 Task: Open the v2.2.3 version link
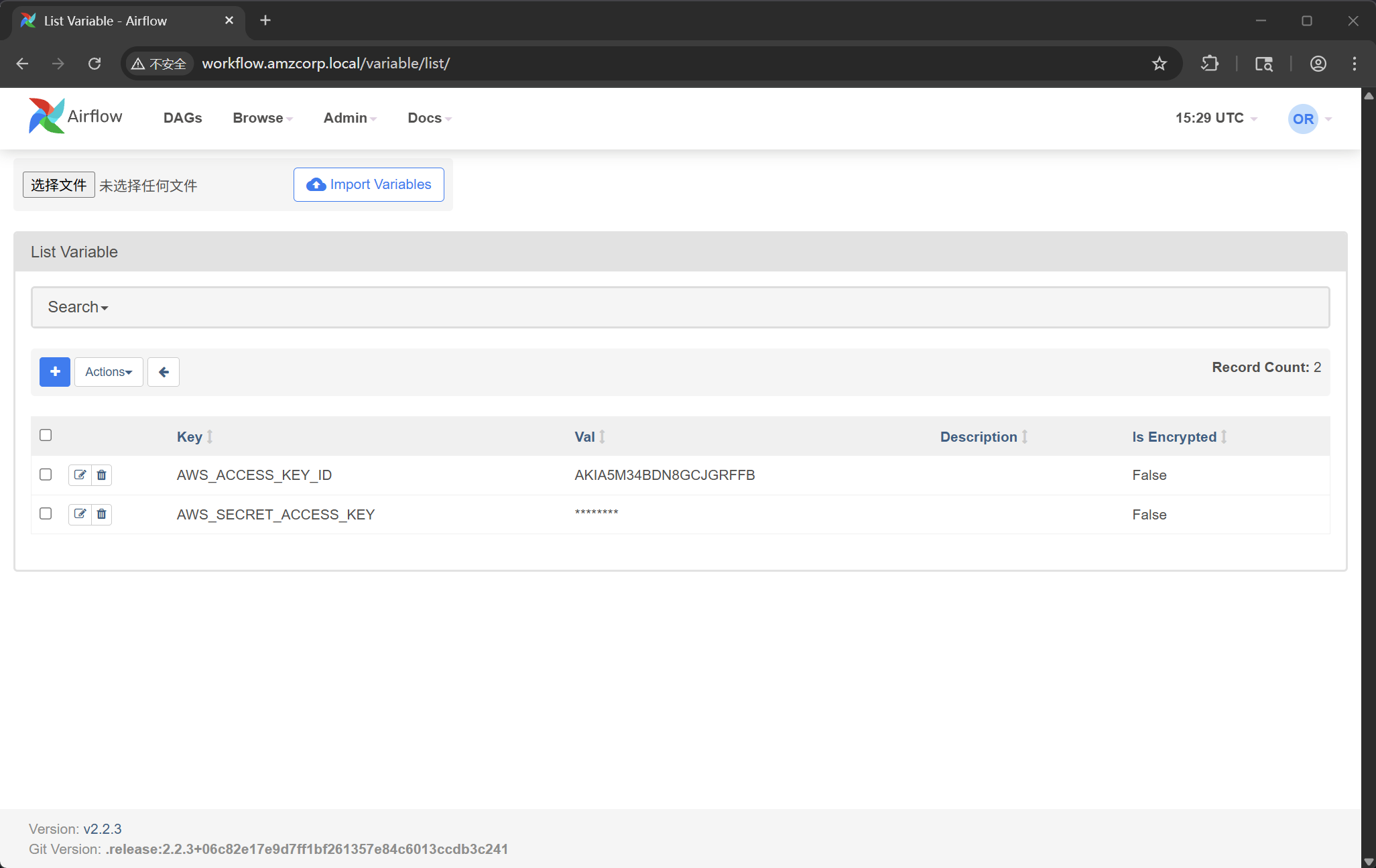[x=103, y=829]
